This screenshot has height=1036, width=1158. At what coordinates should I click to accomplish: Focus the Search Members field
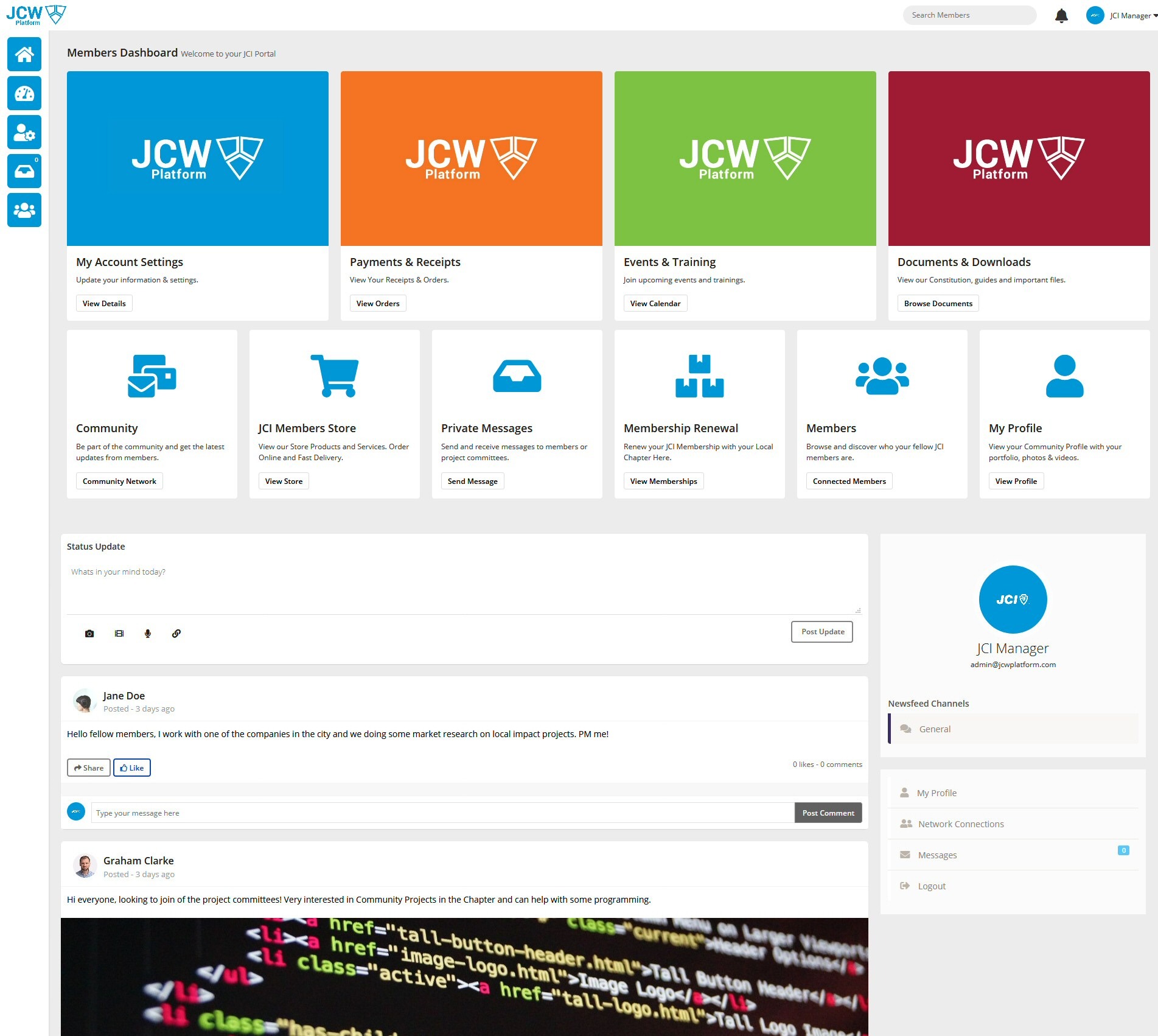click(969, 15)
